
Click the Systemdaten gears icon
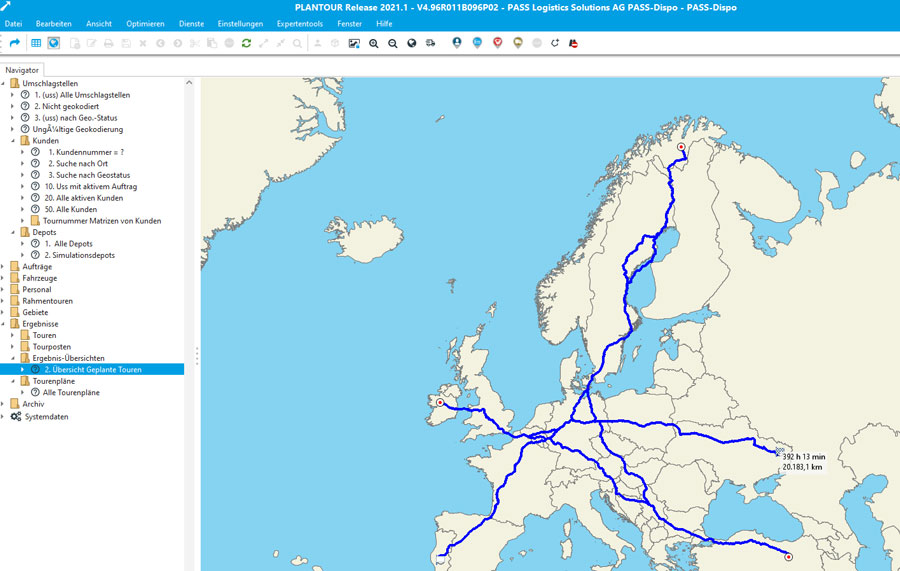coord(15,417)
